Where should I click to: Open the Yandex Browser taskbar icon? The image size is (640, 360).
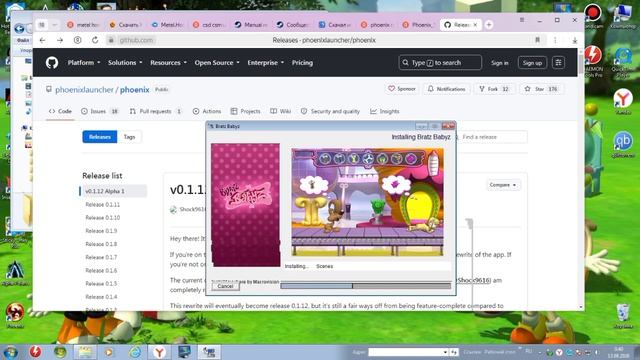pyautogui.click(x=160, y=352)
